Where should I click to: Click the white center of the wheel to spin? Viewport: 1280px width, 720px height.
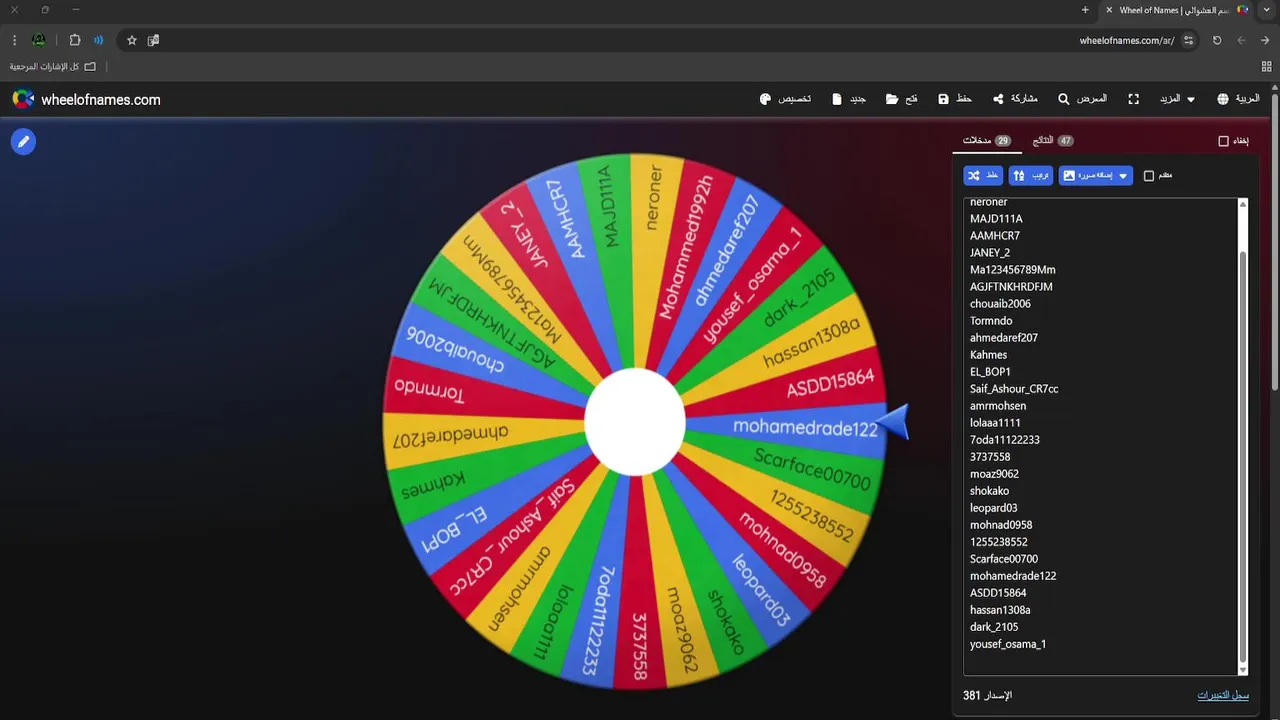[635, 422]
